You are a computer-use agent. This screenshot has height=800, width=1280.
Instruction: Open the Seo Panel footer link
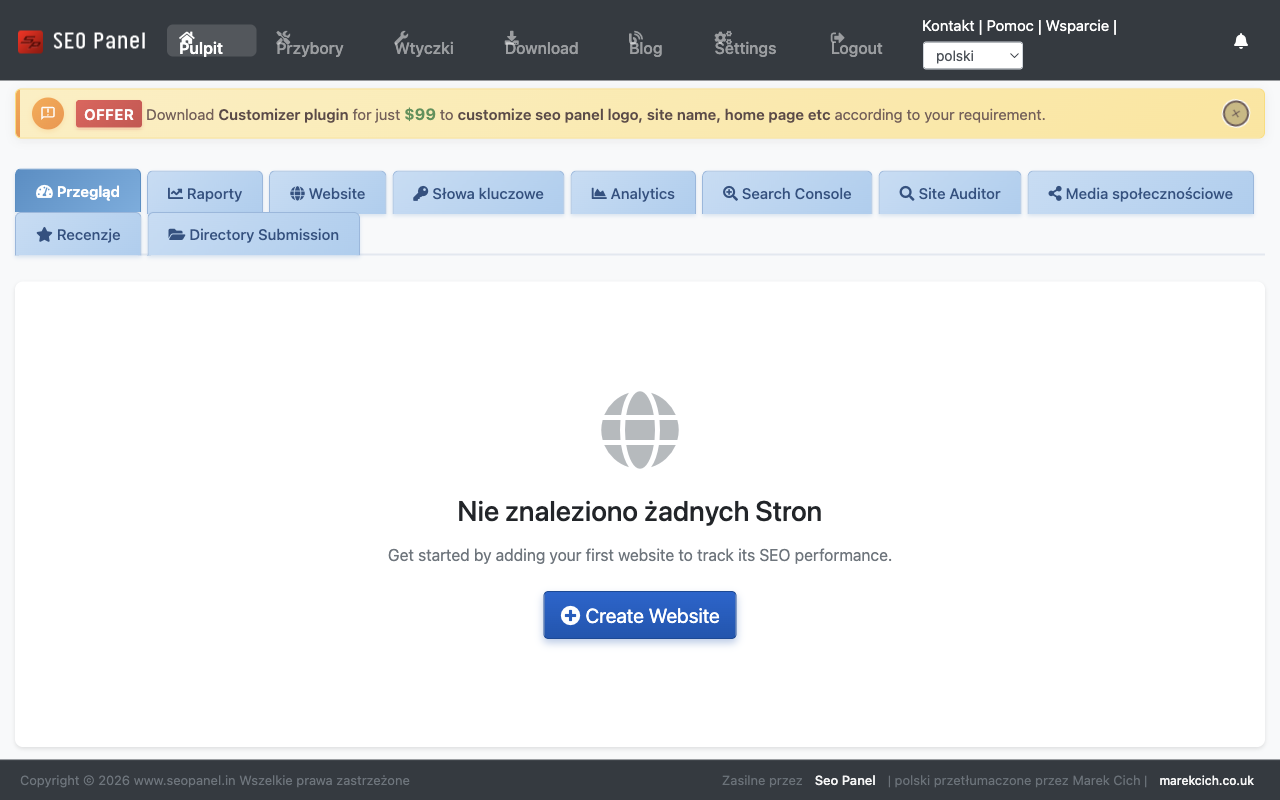tap(845, 780)
